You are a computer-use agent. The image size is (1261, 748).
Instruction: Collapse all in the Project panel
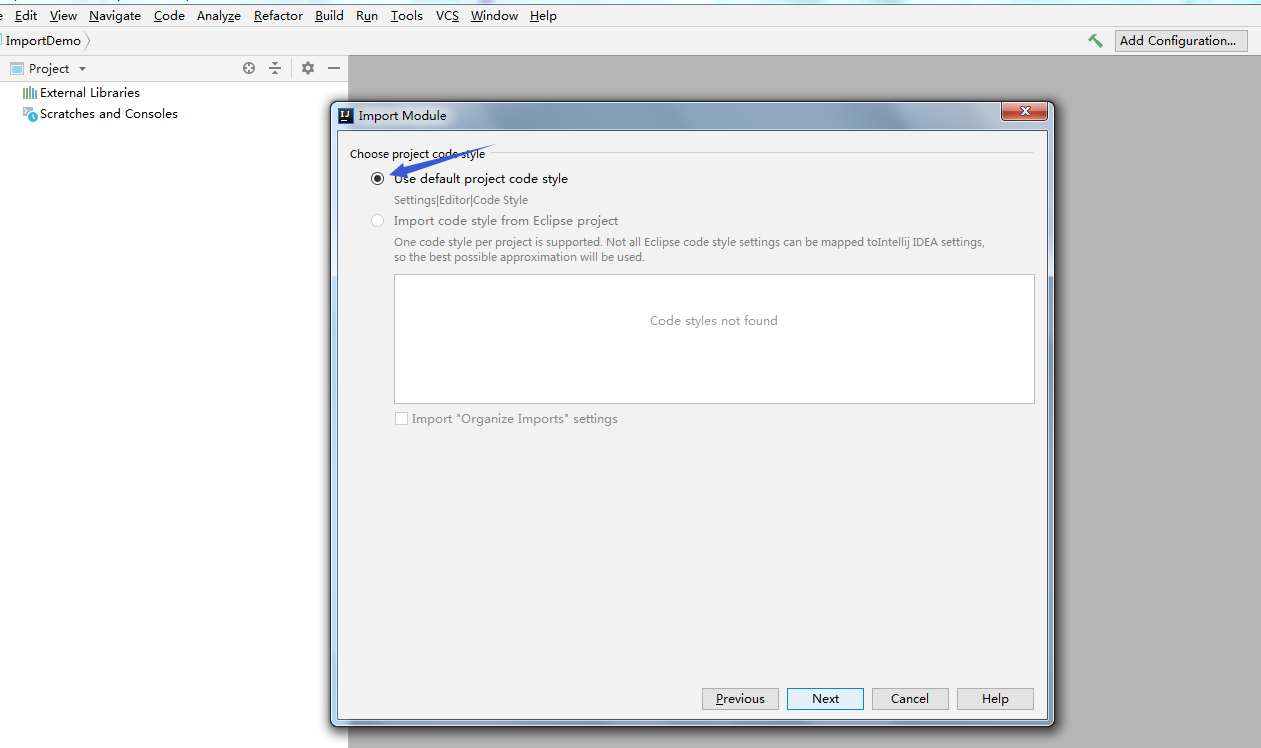click(x=275, y=68)
